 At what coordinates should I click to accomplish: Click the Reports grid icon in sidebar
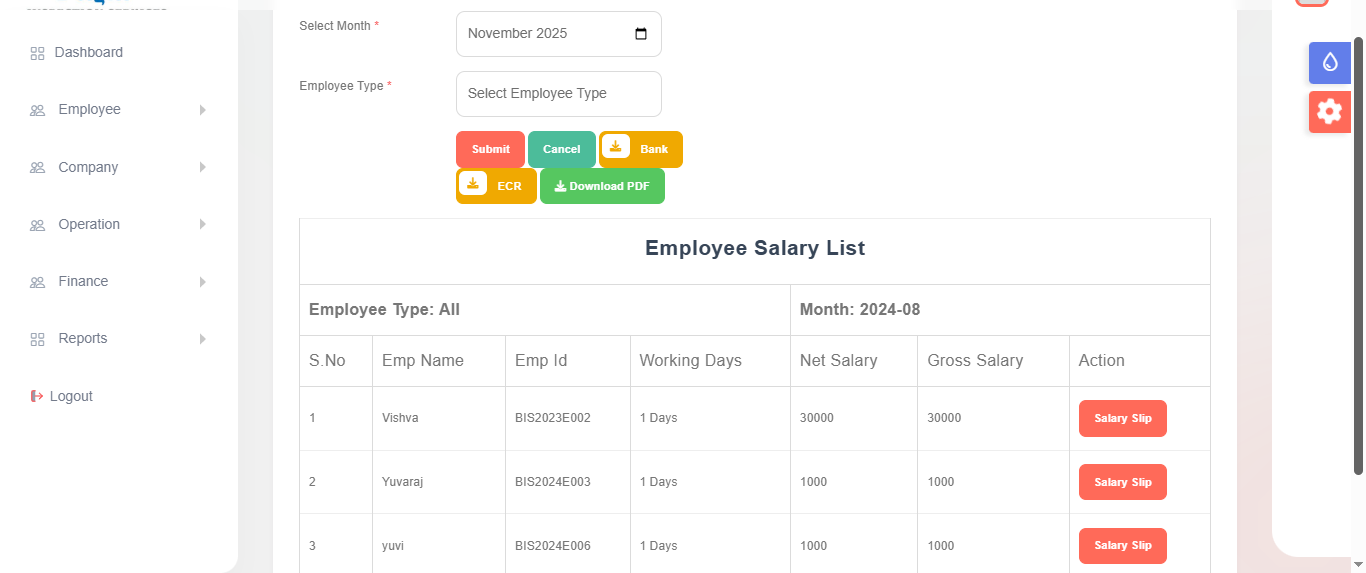click(37, 339)
